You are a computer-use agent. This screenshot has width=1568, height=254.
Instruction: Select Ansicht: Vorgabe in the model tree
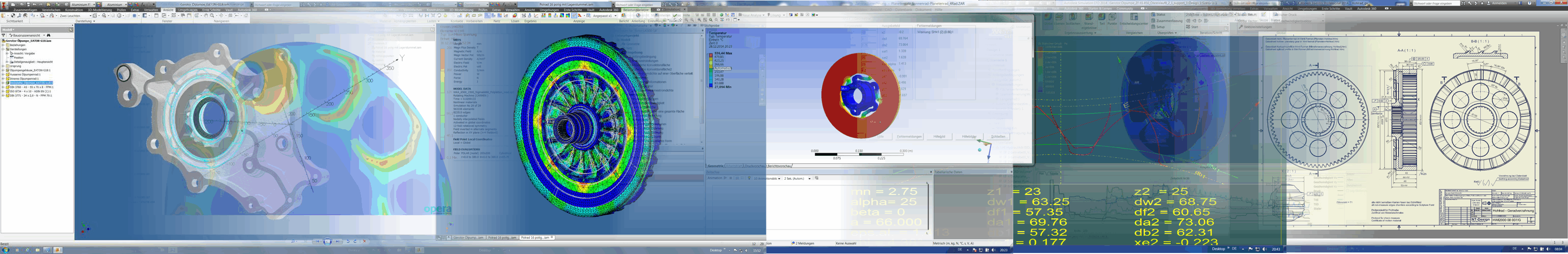pos(24,53)
